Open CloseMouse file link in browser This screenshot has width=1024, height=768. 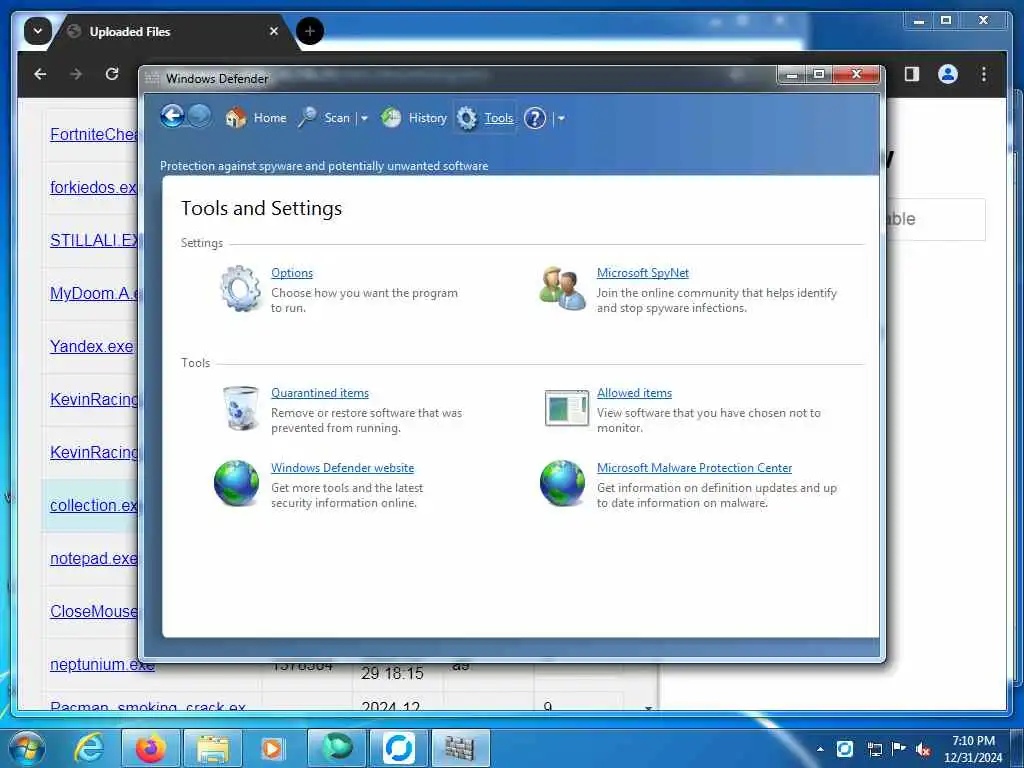point(95,611)
